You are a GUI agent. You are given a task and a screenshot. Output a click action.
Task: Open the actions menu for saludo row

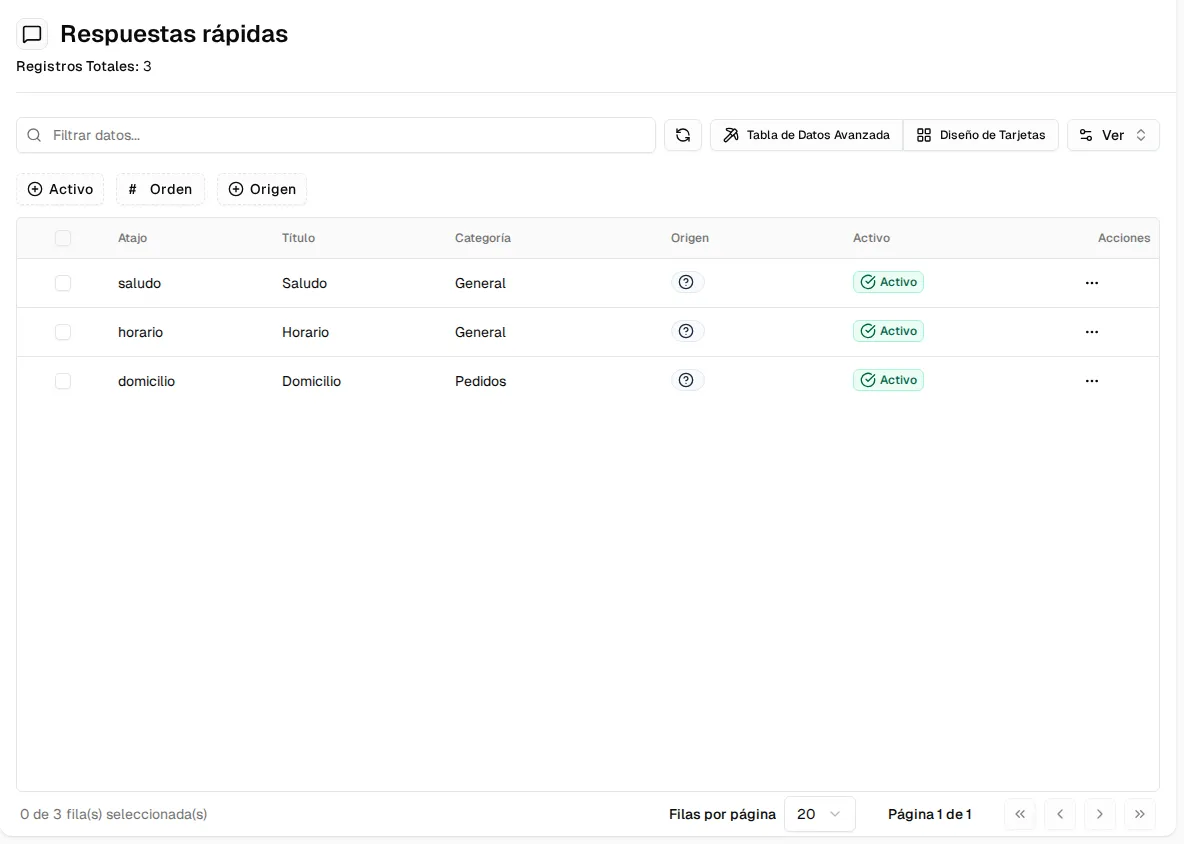1091,283
